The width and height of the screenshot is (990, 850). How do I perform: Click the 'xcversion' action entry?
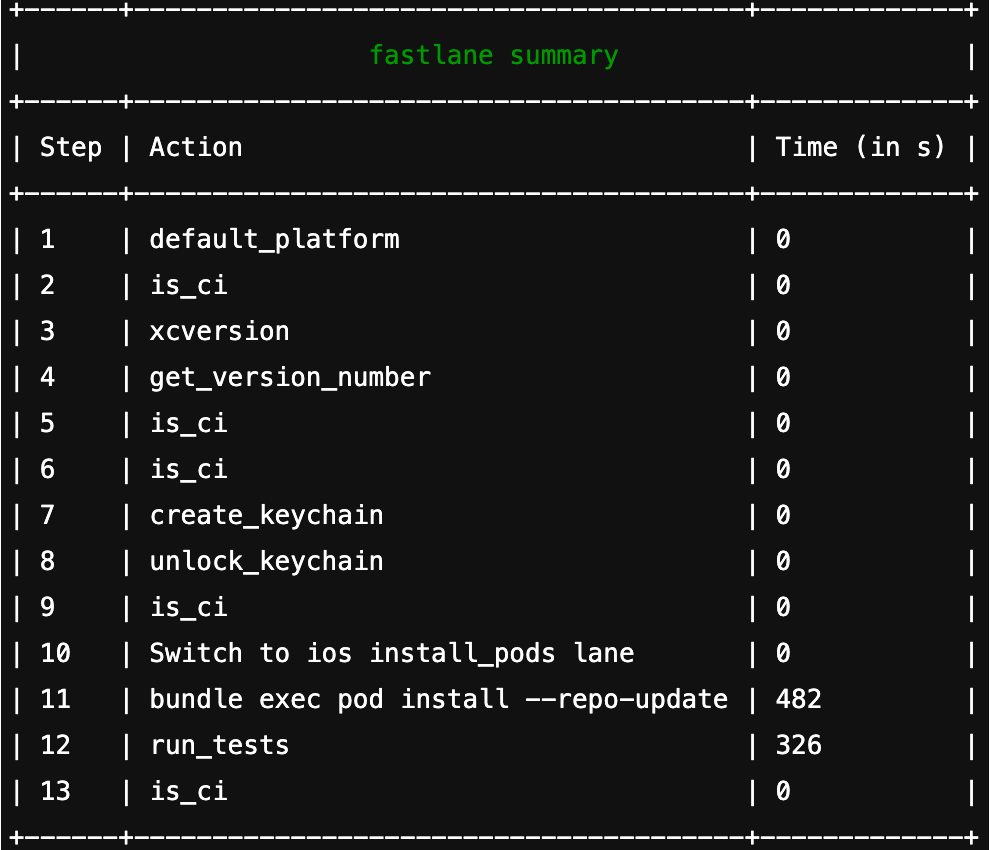pos(219,331)
